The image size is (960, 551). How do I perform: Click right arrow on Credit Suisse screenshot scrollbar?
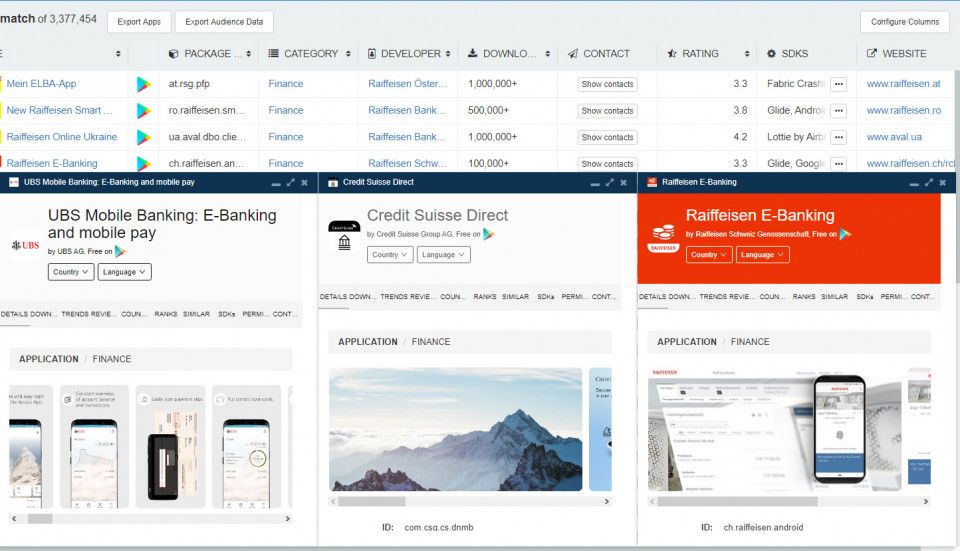[x=607, y=501]
